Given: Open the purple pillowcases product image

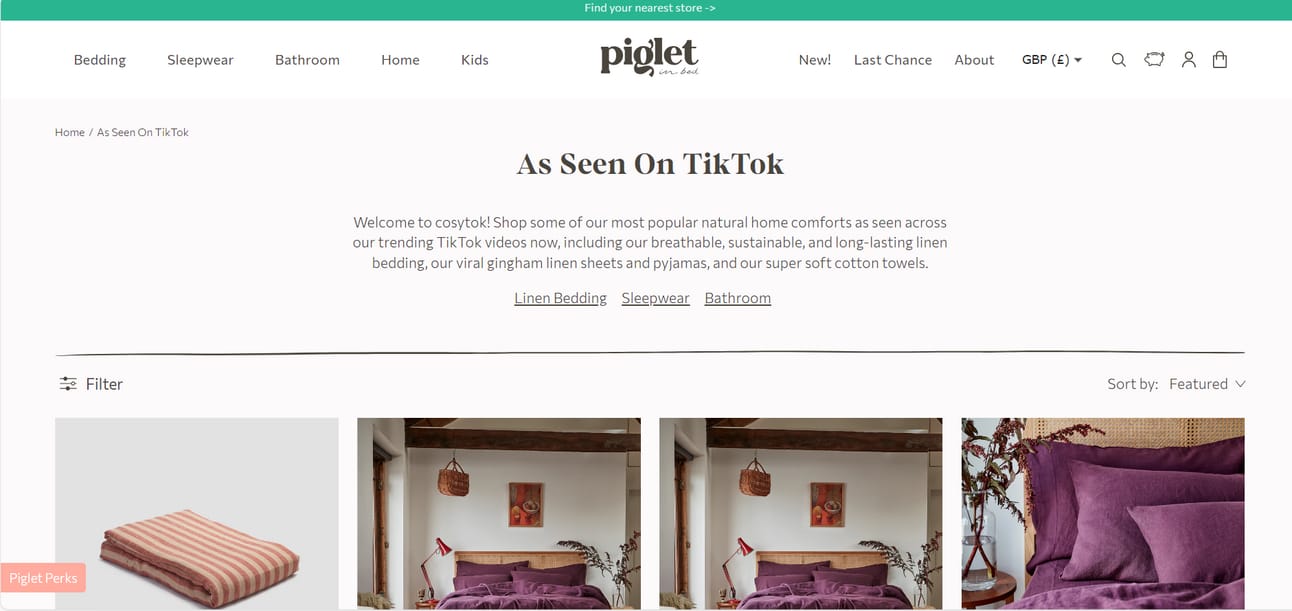Looking at the screenshot, I should click(x=1103, y=514).
